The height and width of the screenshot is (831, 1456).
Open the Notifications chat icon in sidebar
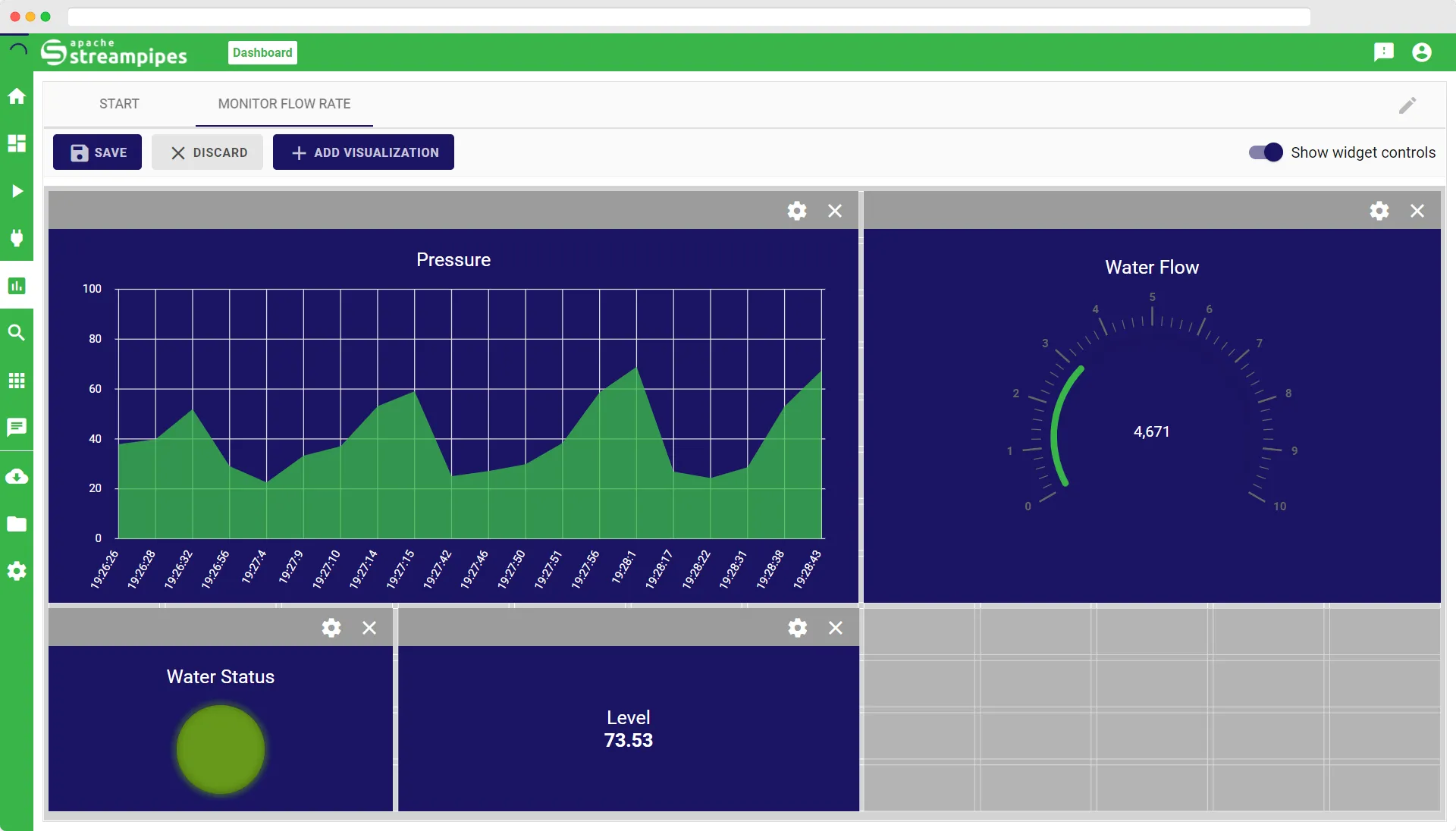point(17,427)
